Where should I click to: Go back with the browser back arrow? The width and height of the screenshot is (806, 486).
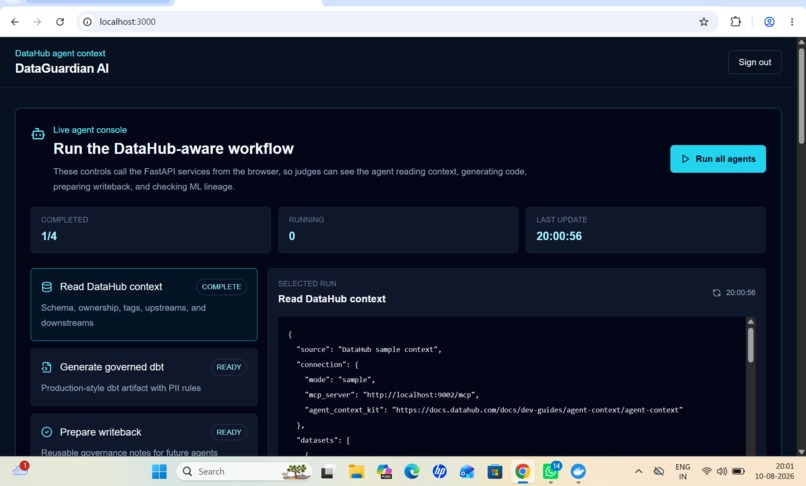15,22
